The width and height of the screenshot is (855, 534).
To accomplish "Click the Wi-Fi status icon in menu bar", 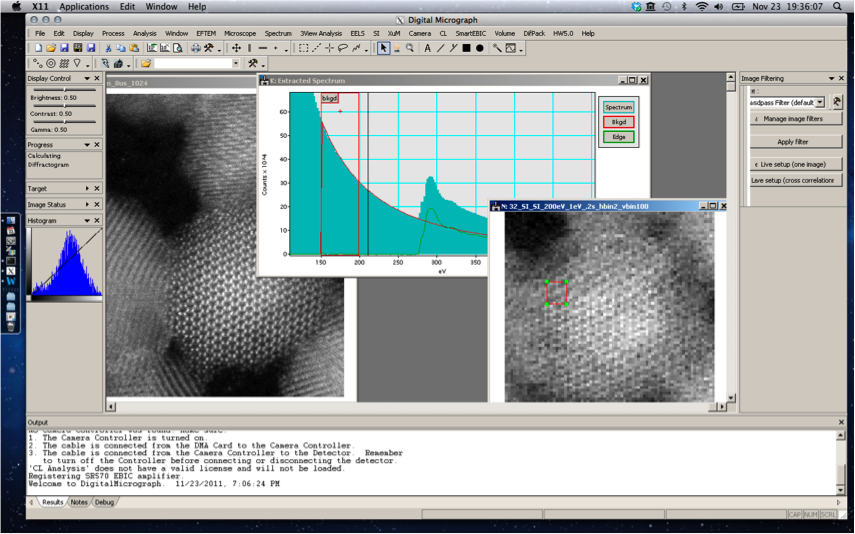I will (702, 7).
